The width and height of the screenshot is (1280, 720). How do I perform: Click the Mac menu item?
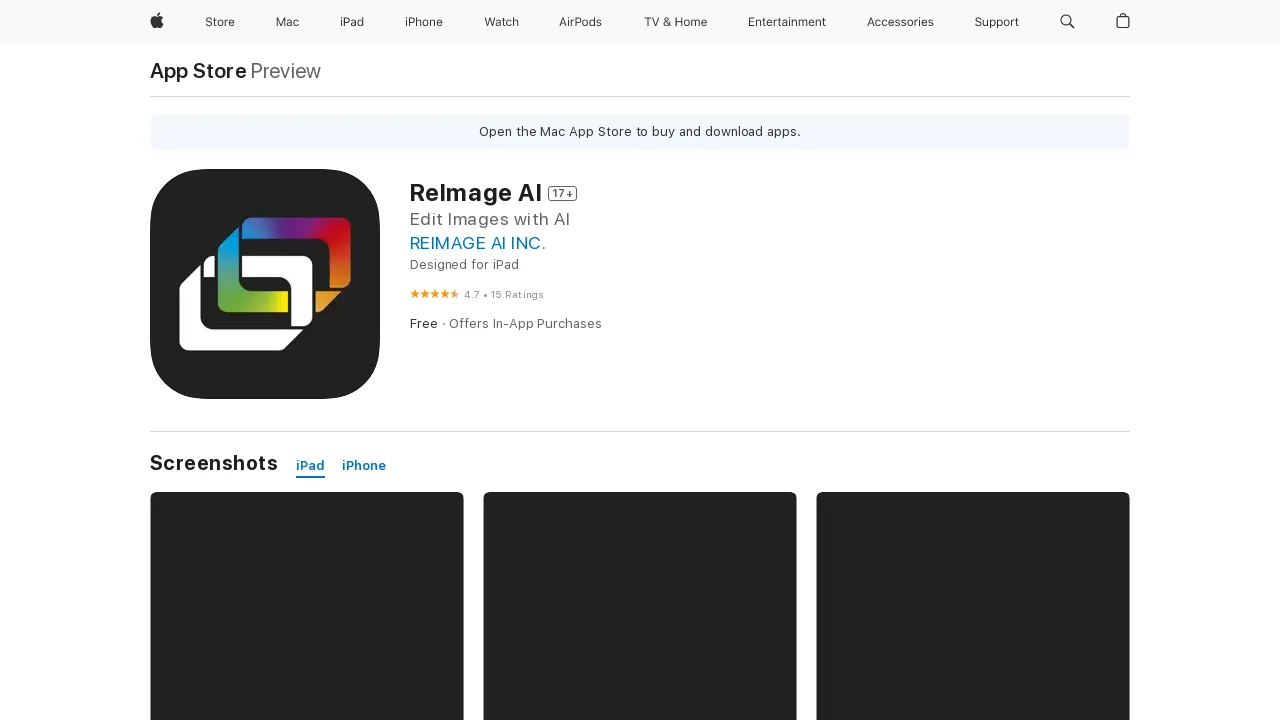click(x=287, y=22)
